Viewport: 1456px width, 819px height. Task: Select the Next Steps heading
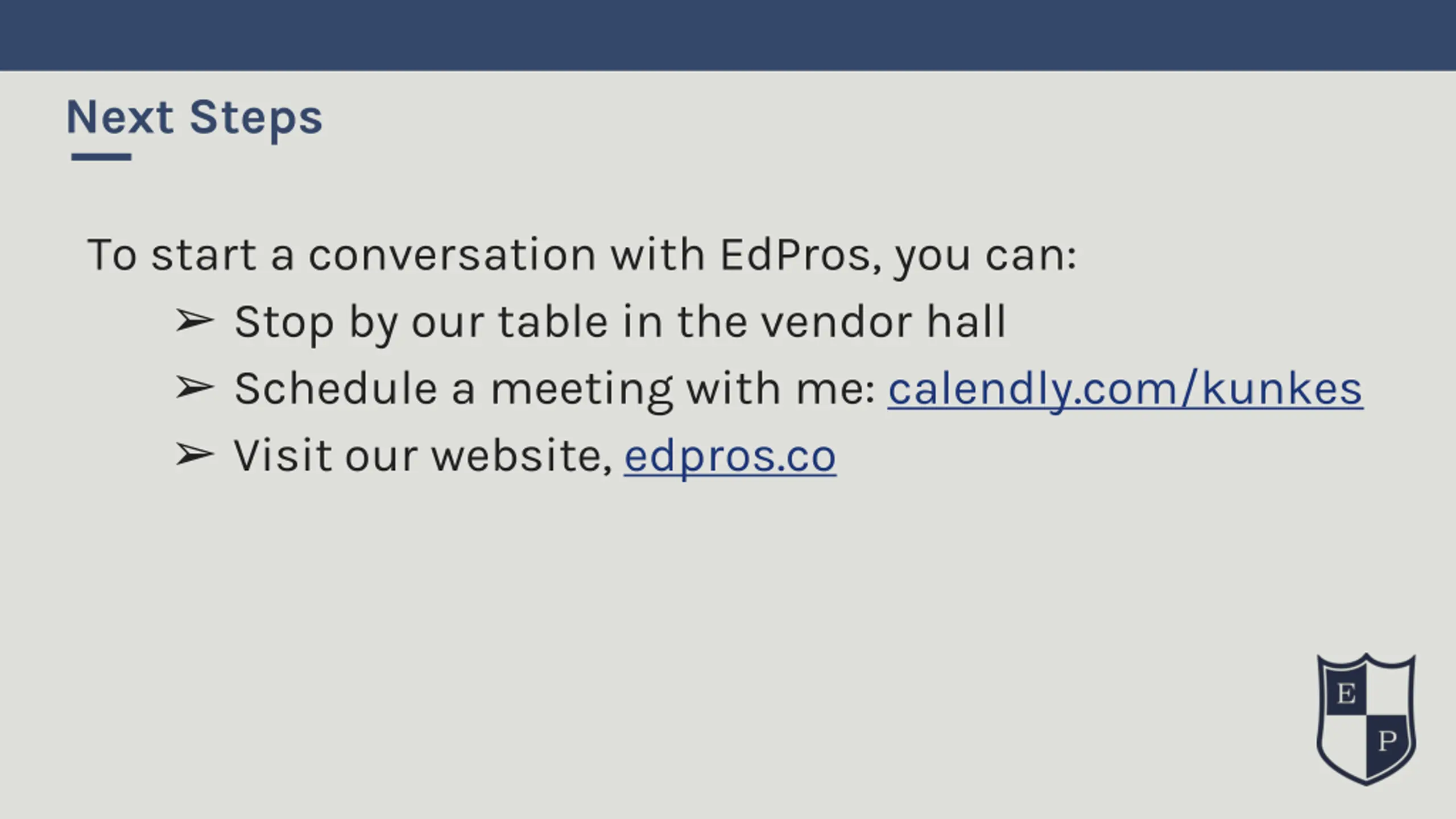pos(195,118)
